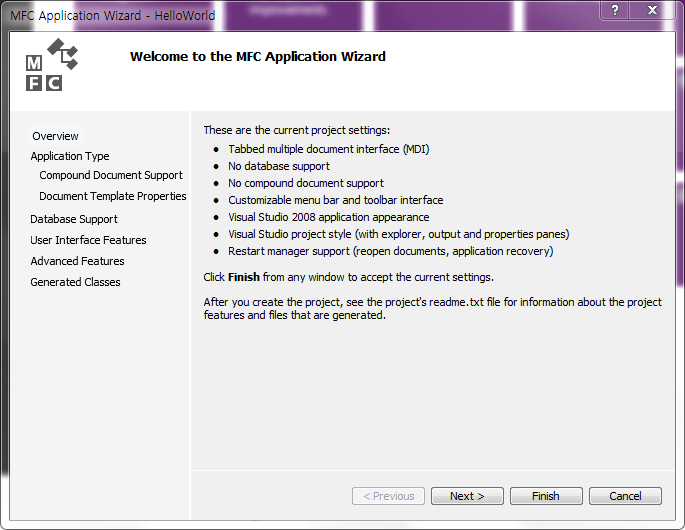Screen dimensions: 685x530
Task: Click the Next button
Action: 467,496
